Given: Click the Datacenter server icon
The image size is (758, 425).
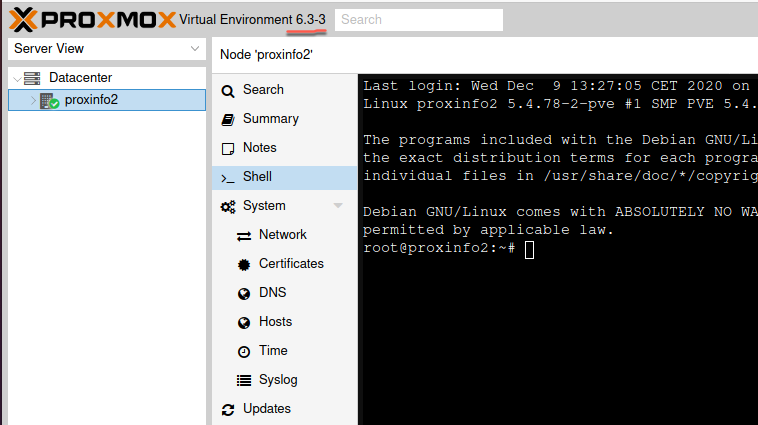Looking at the screenshot, I should [x=32, y=78].
